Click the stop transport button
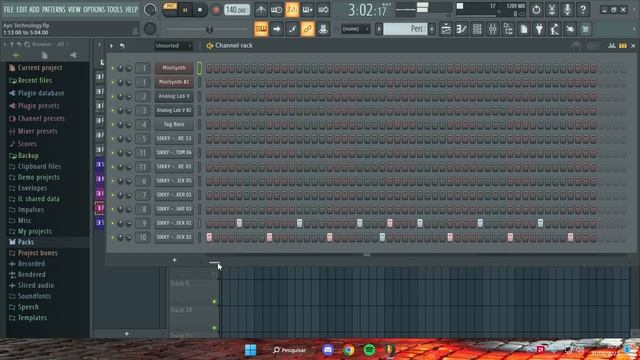Screen dimensions: 640x360 tap(200, 10)
